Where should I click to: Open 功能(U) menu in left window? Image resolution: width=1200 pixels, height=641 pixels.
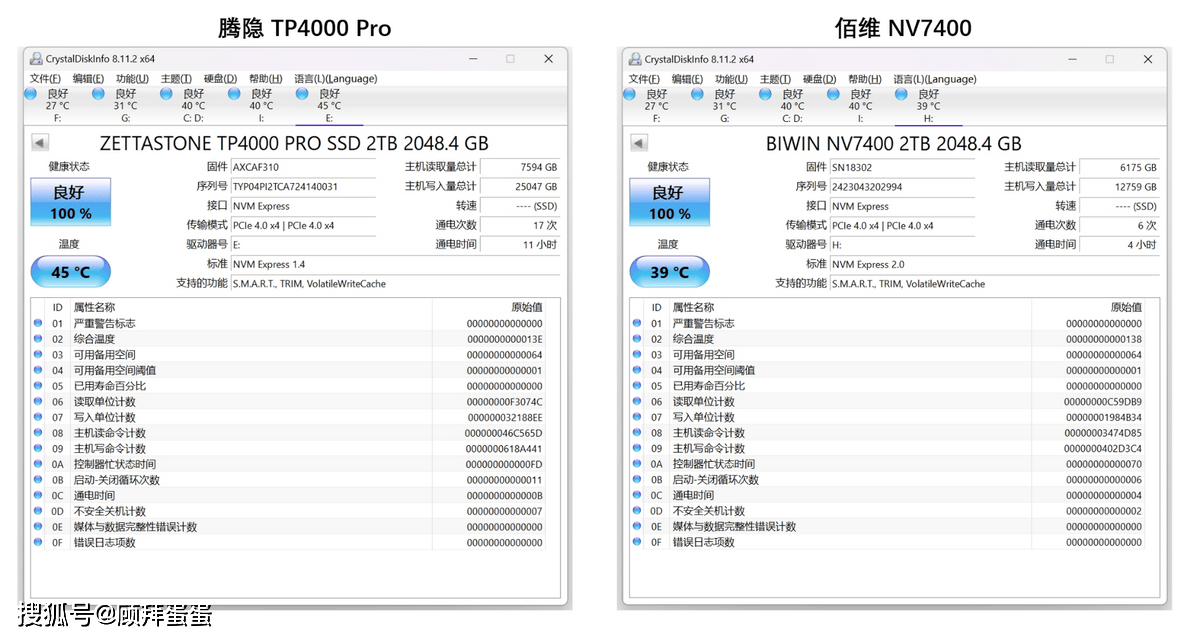(x=132, y=79)
